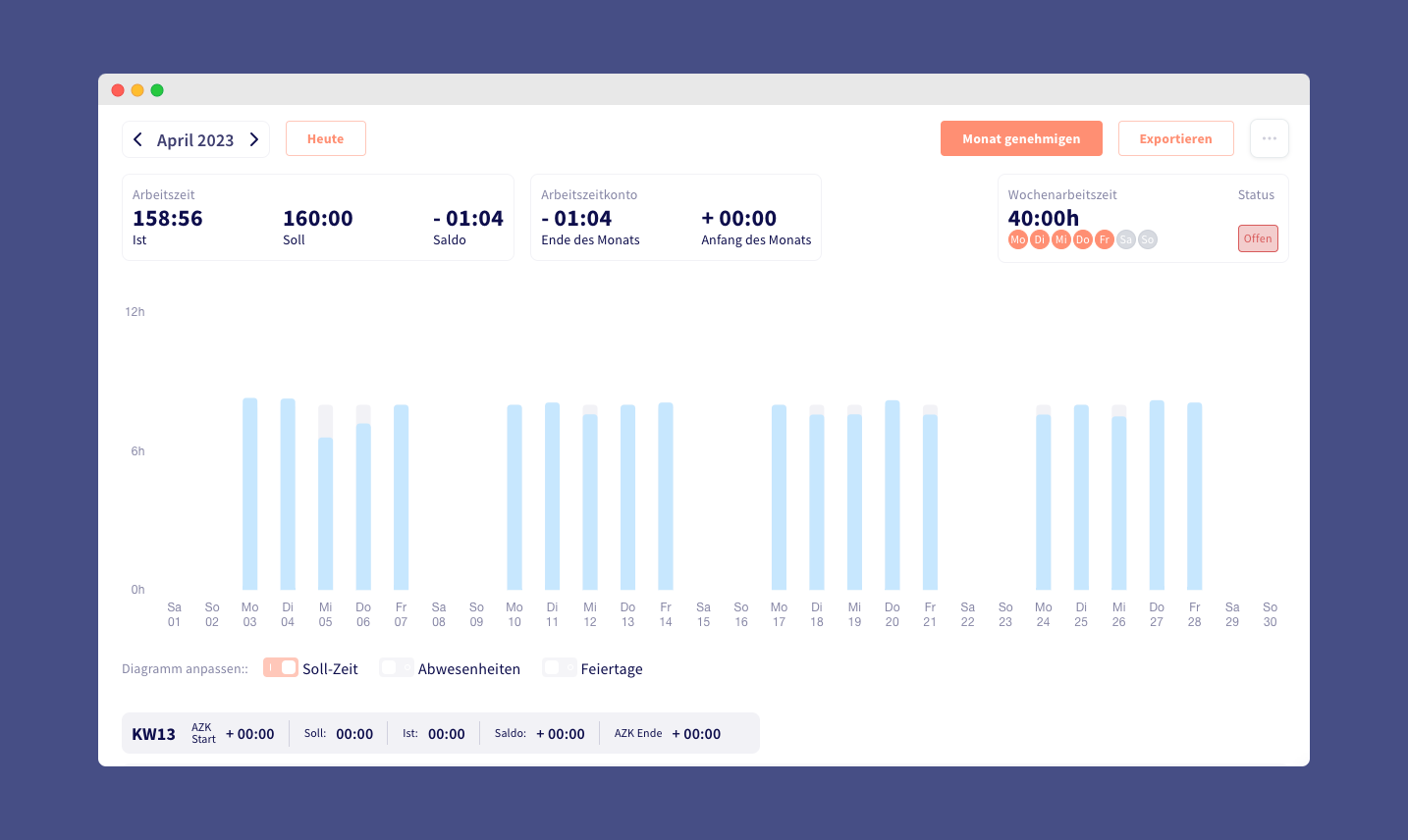This screenshot has height=840, width=1408.
Task: Select the Mo weekday circle badge
Action: [x=1018, y=239]
